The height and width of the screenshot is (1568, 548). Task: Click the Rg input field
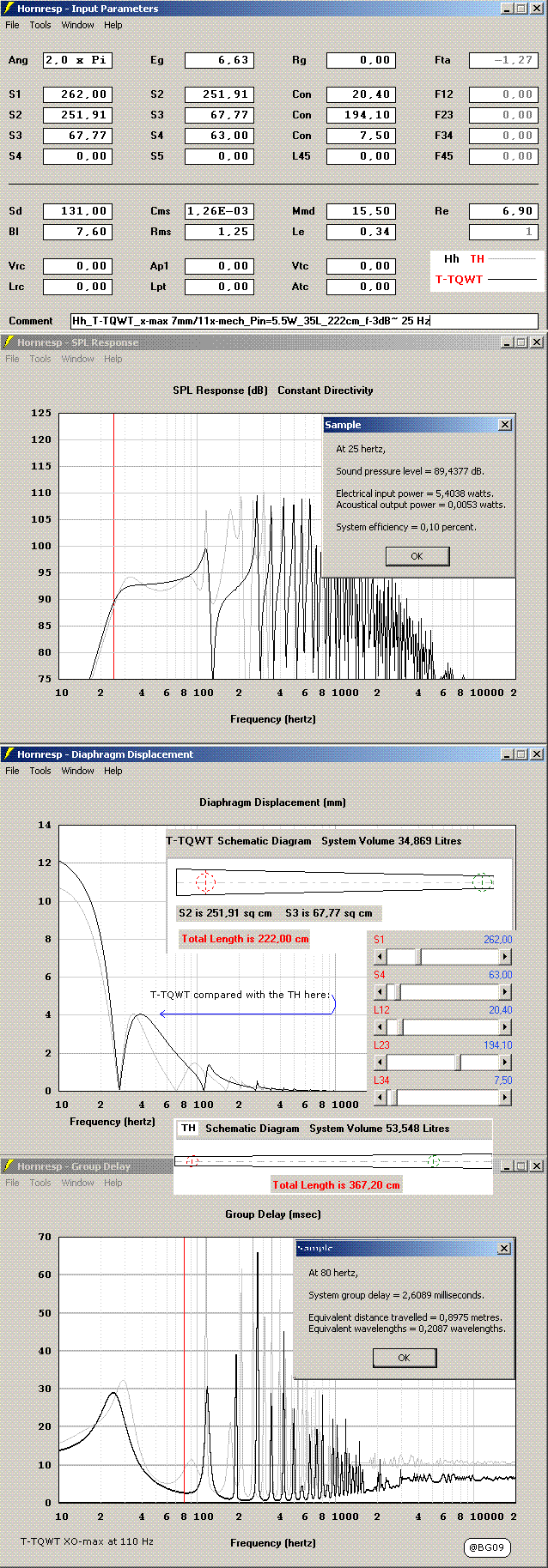[361, 60]
